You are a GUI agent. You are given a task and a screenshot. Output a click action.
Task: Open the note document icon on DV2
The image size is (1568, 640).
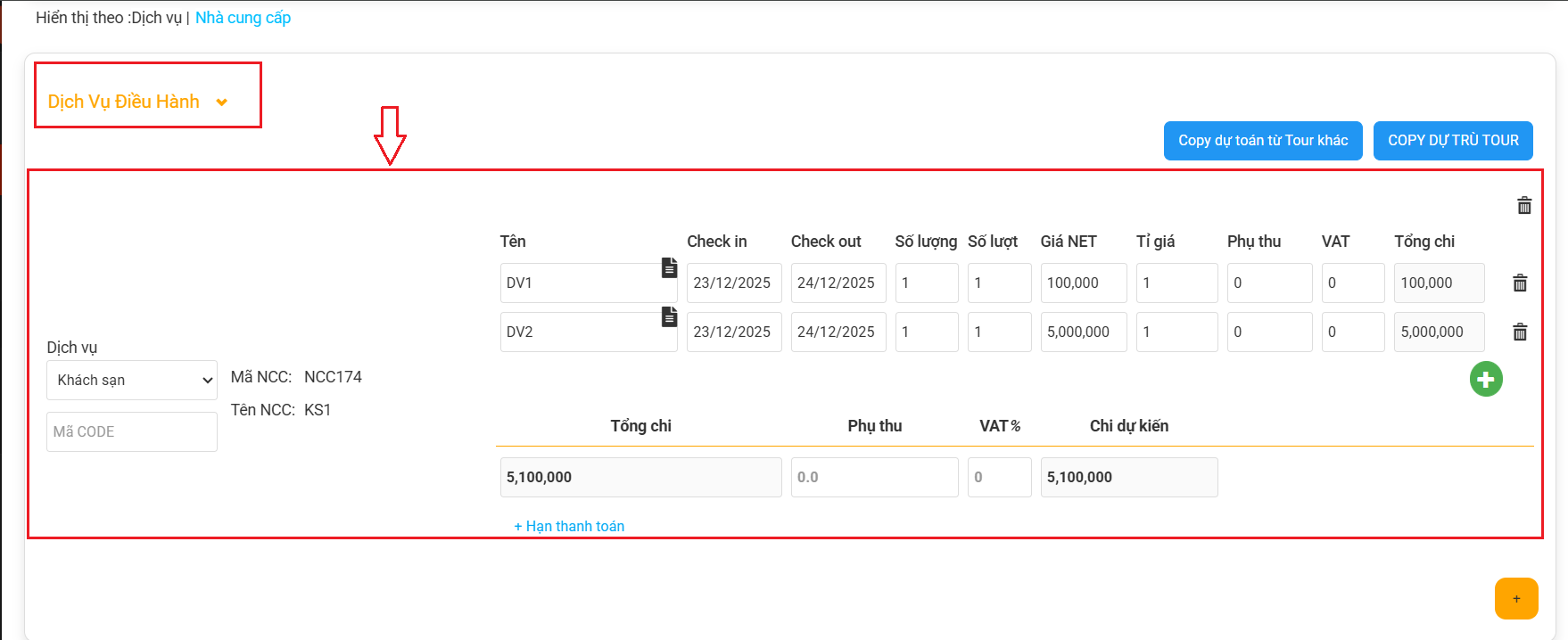(x=669, y=316)
